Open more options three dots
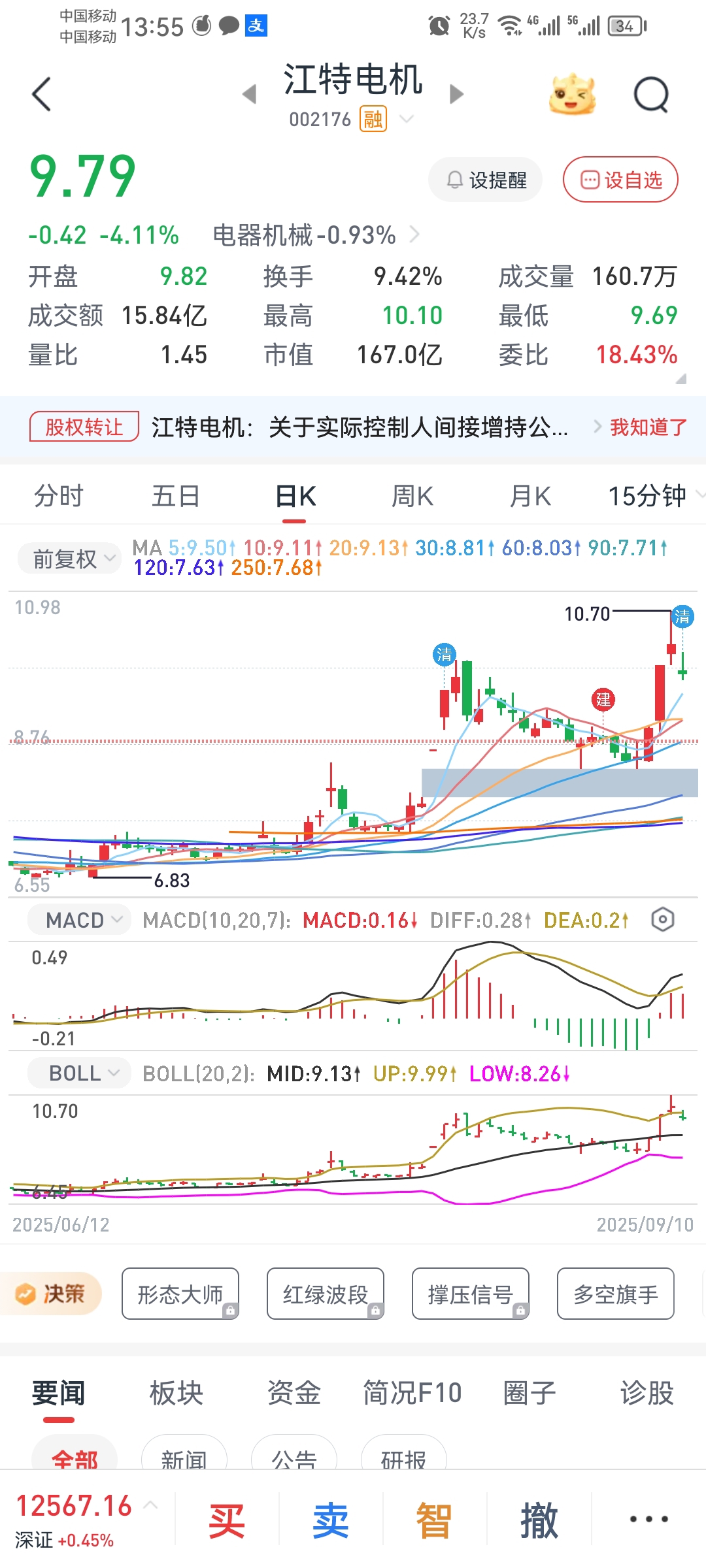The width and height of the screenshot is (706, 1568). tap(648, 1519)
